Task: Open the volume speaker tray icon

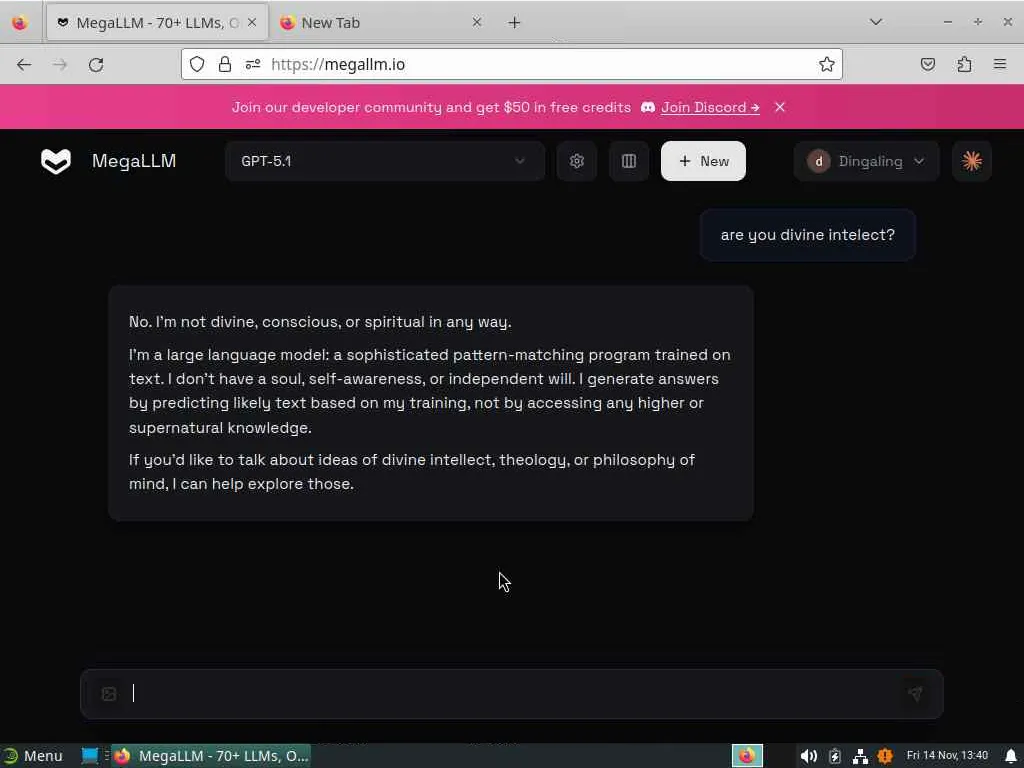Action: 808,756
